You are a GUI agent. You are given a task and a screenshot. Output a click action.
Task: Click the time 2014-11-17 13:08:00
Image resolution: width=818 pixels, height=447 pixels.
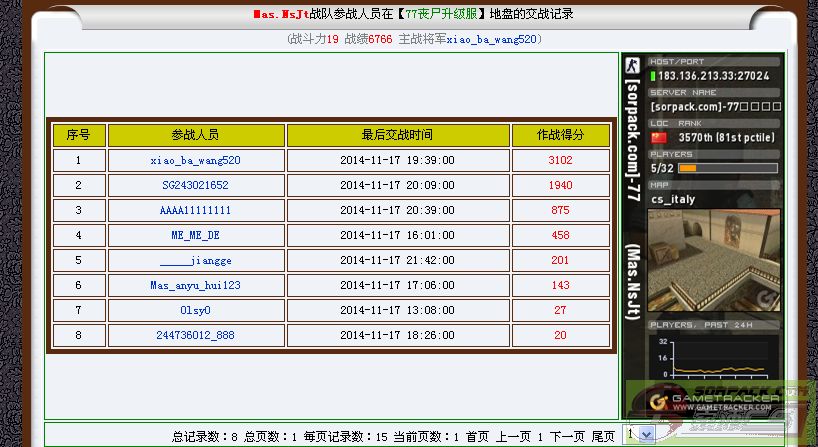tap(398, 310)
